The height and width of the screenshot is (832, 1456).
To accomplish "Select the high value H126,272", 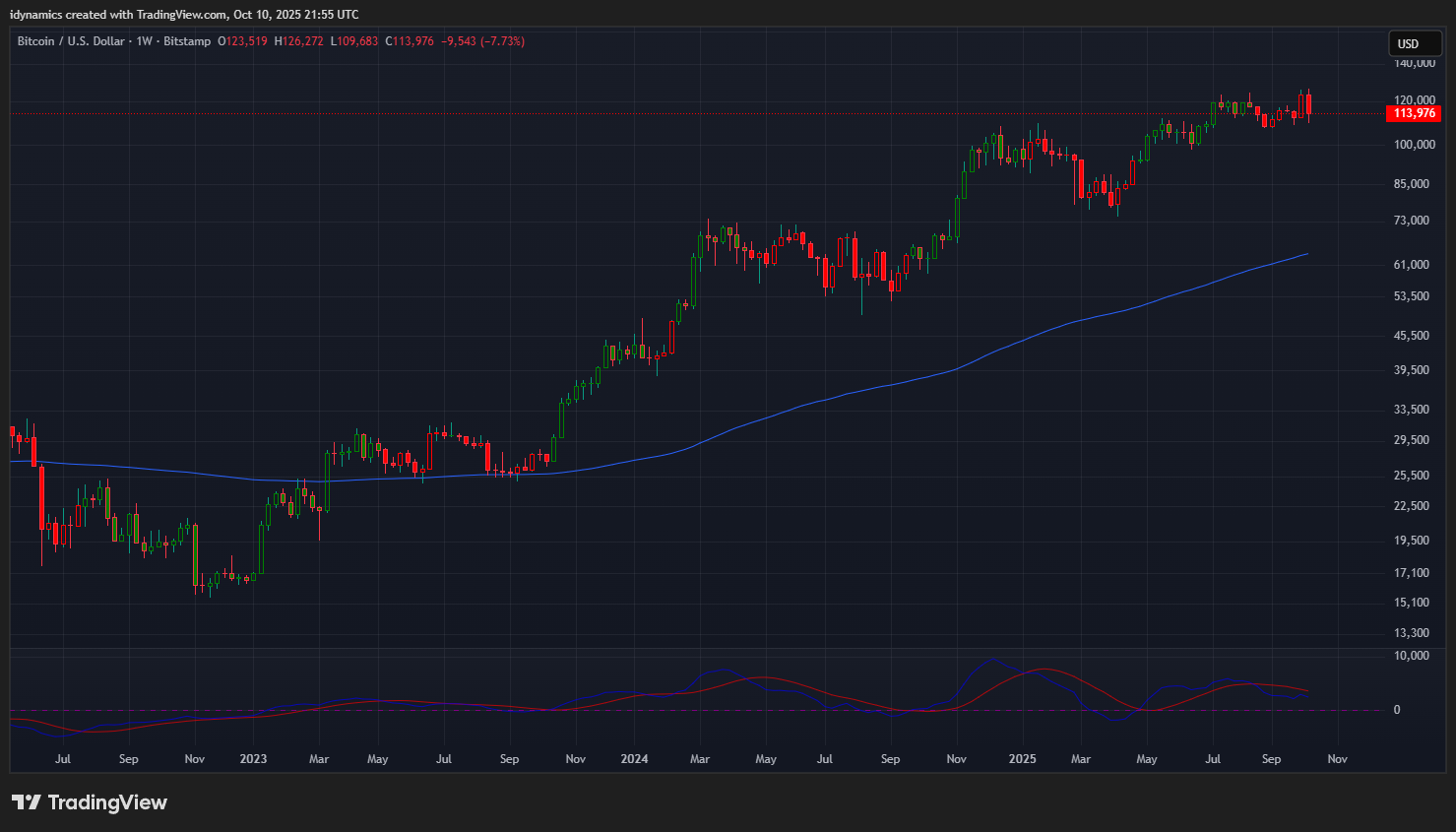I will coord(298,41).
